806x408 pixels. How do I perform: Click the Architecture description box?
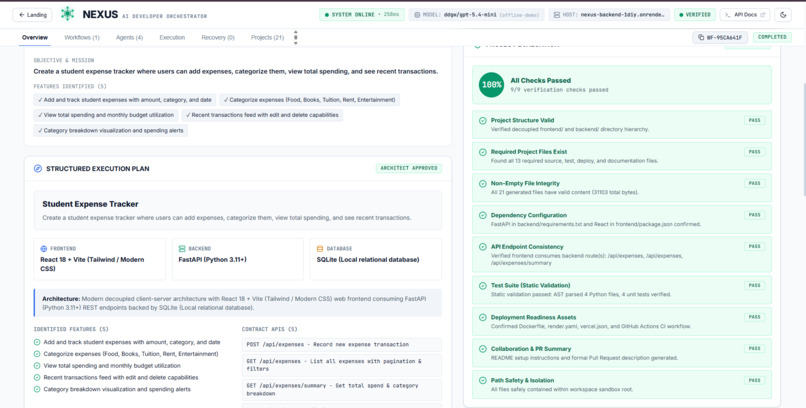(237, 303)
